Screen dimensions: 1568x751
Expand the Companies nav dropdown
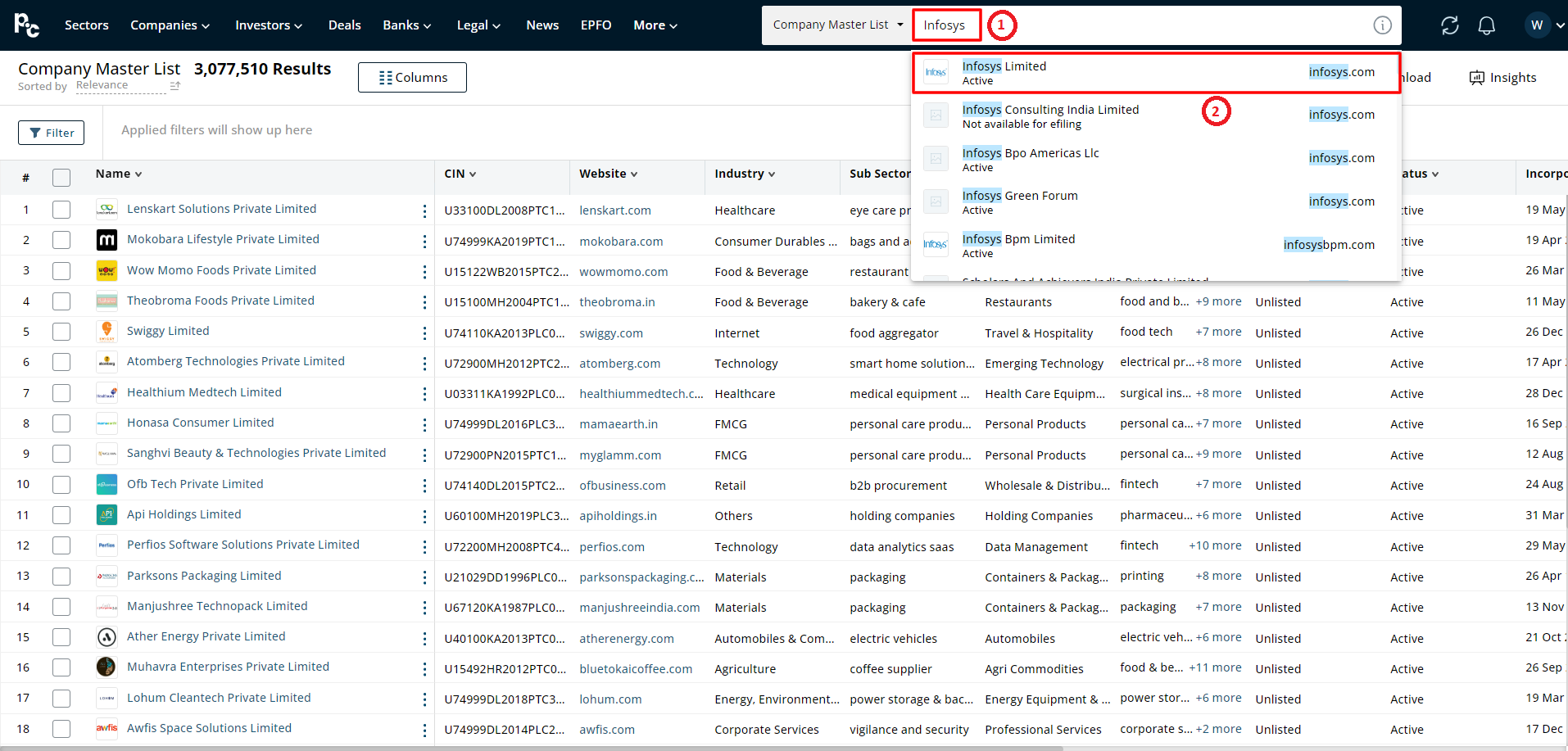[170, 25]
